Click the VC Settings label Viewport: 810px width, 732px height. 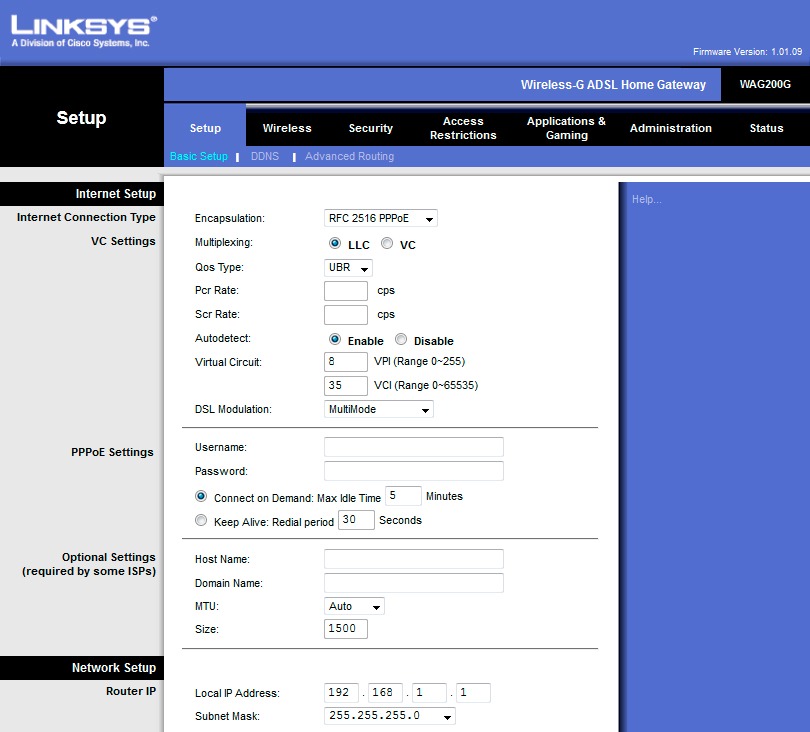point(123,241)
